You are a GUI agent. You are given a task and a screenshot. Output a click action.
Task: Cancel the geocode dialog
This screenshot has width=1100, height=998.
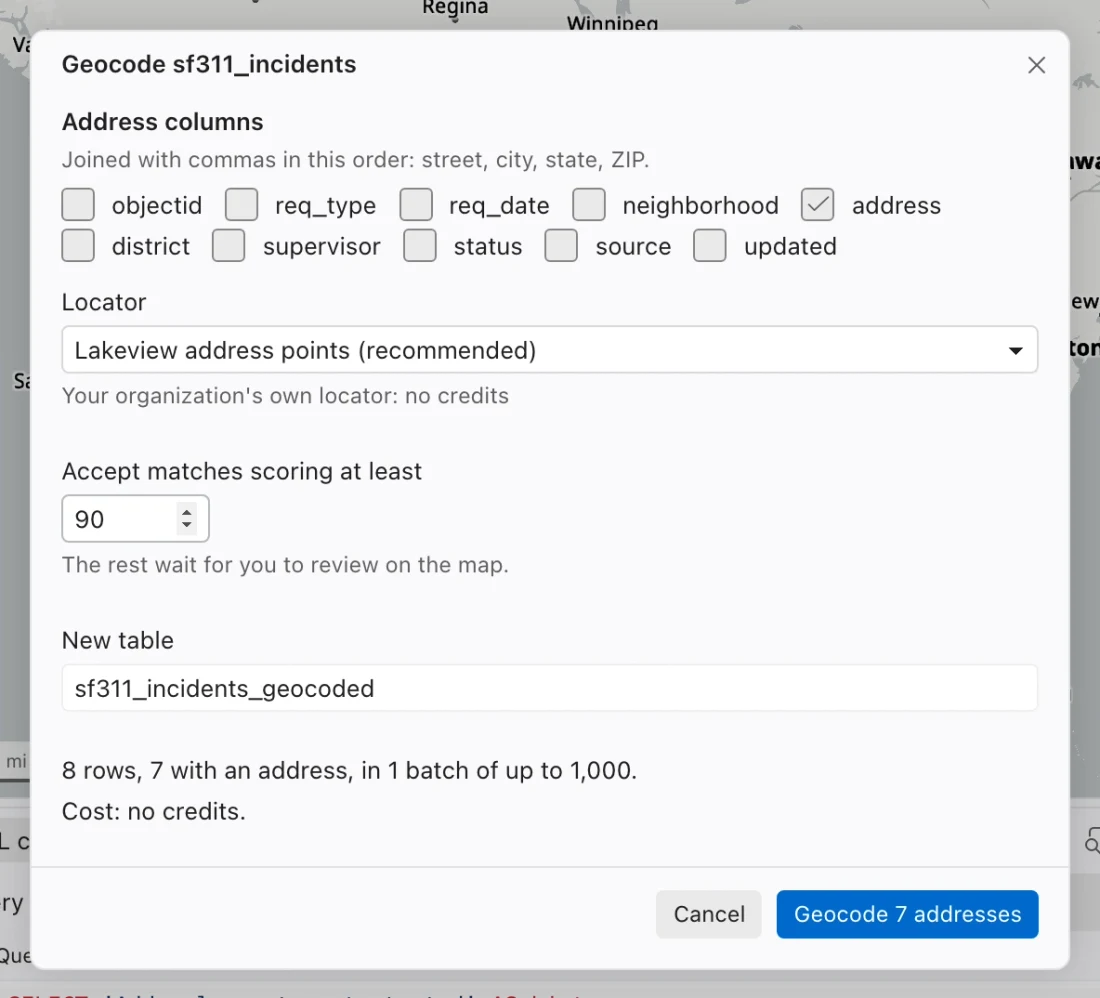pos(709,914)
